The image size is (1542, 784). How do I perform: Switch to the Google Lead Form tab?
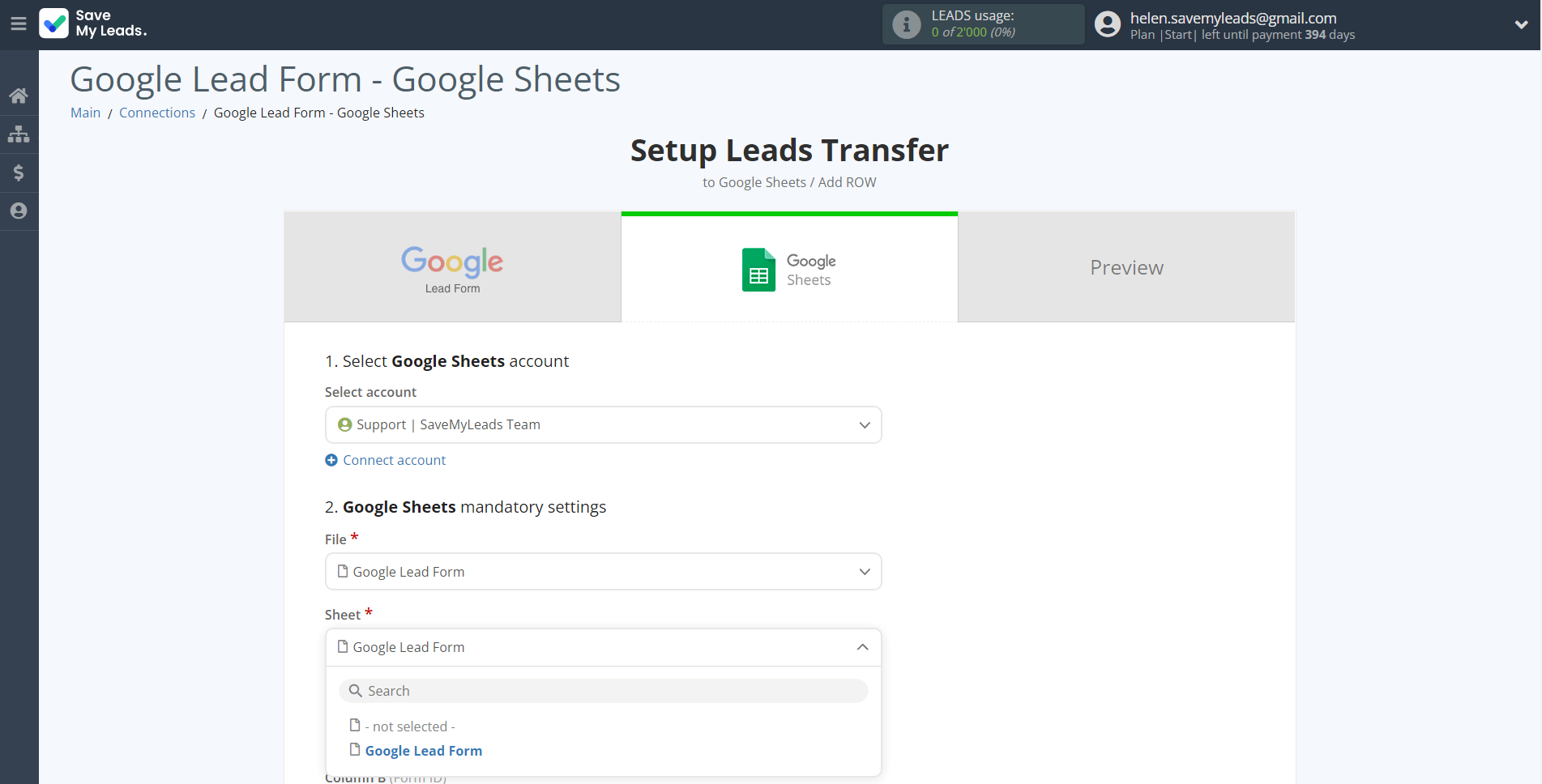452,267
